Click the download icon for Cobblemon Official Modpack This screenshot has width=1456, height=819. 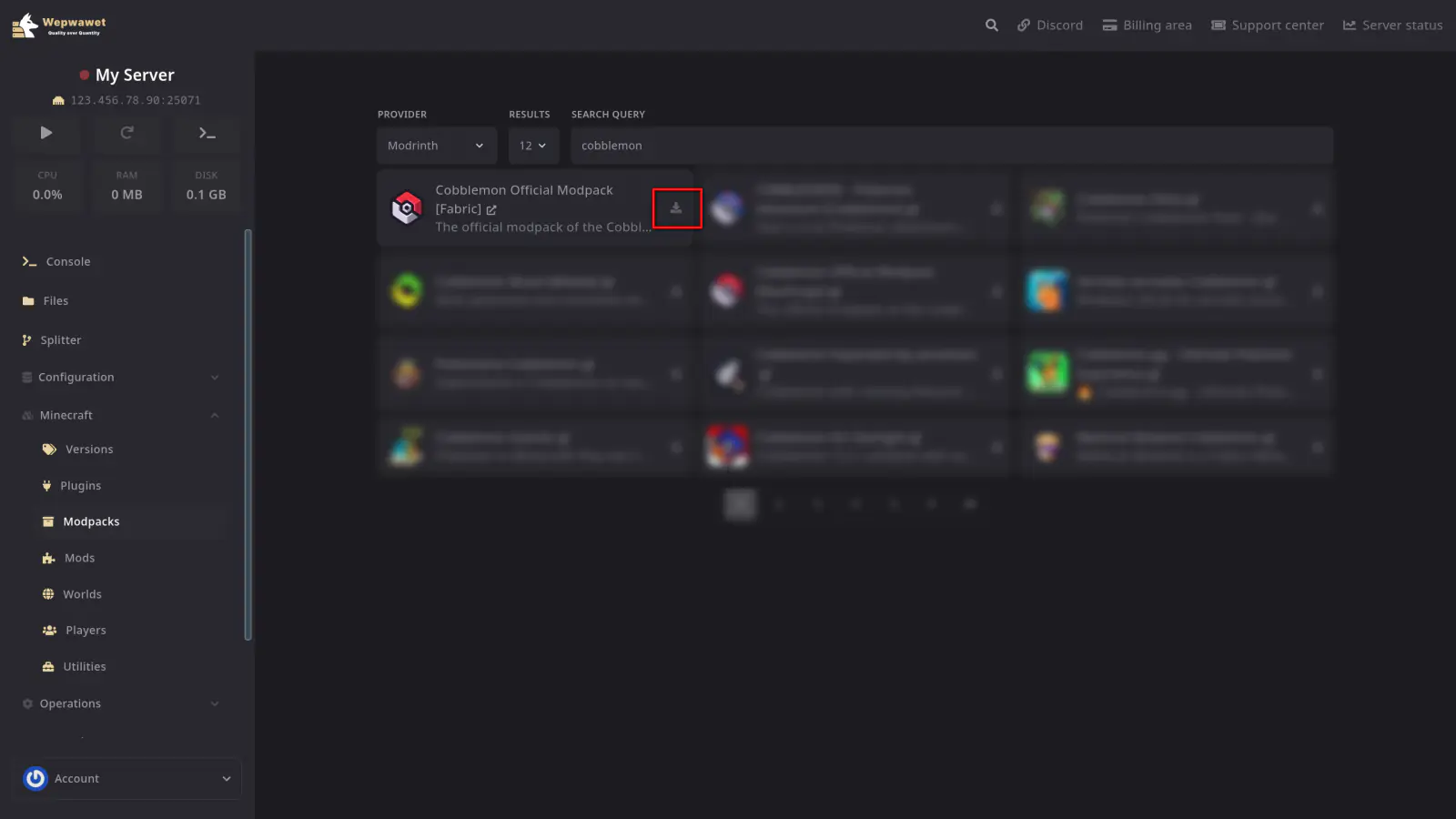coord(676,208)
